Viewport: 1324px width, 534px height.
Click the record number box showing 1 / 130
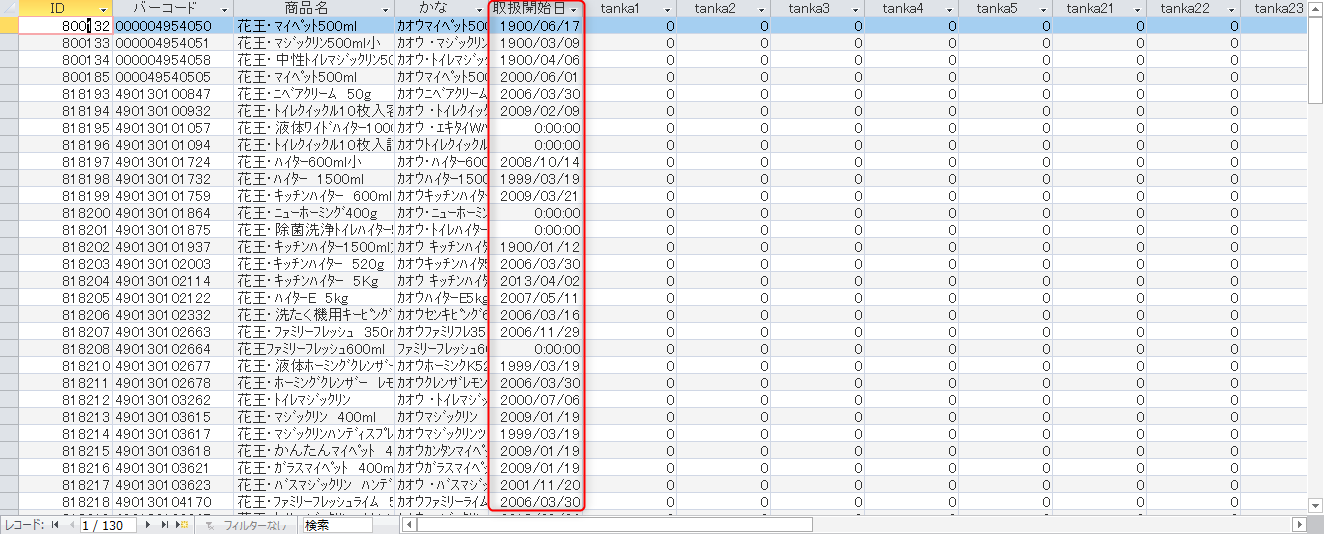coord(108,525)
